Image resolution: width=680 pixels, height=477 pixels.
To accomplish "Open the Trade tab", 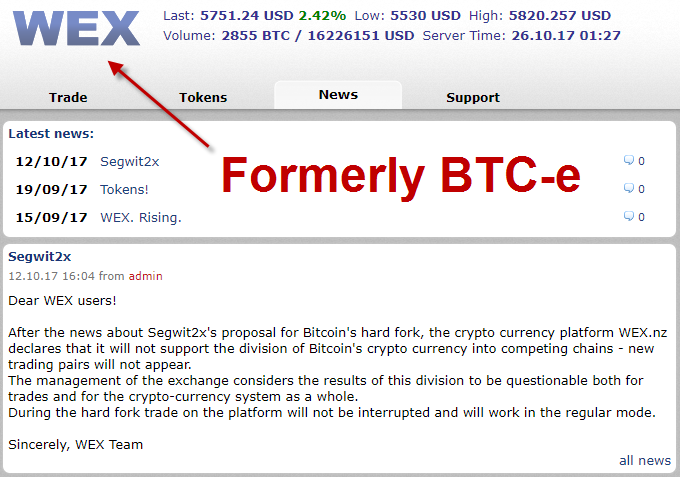I will click(68, 97).
